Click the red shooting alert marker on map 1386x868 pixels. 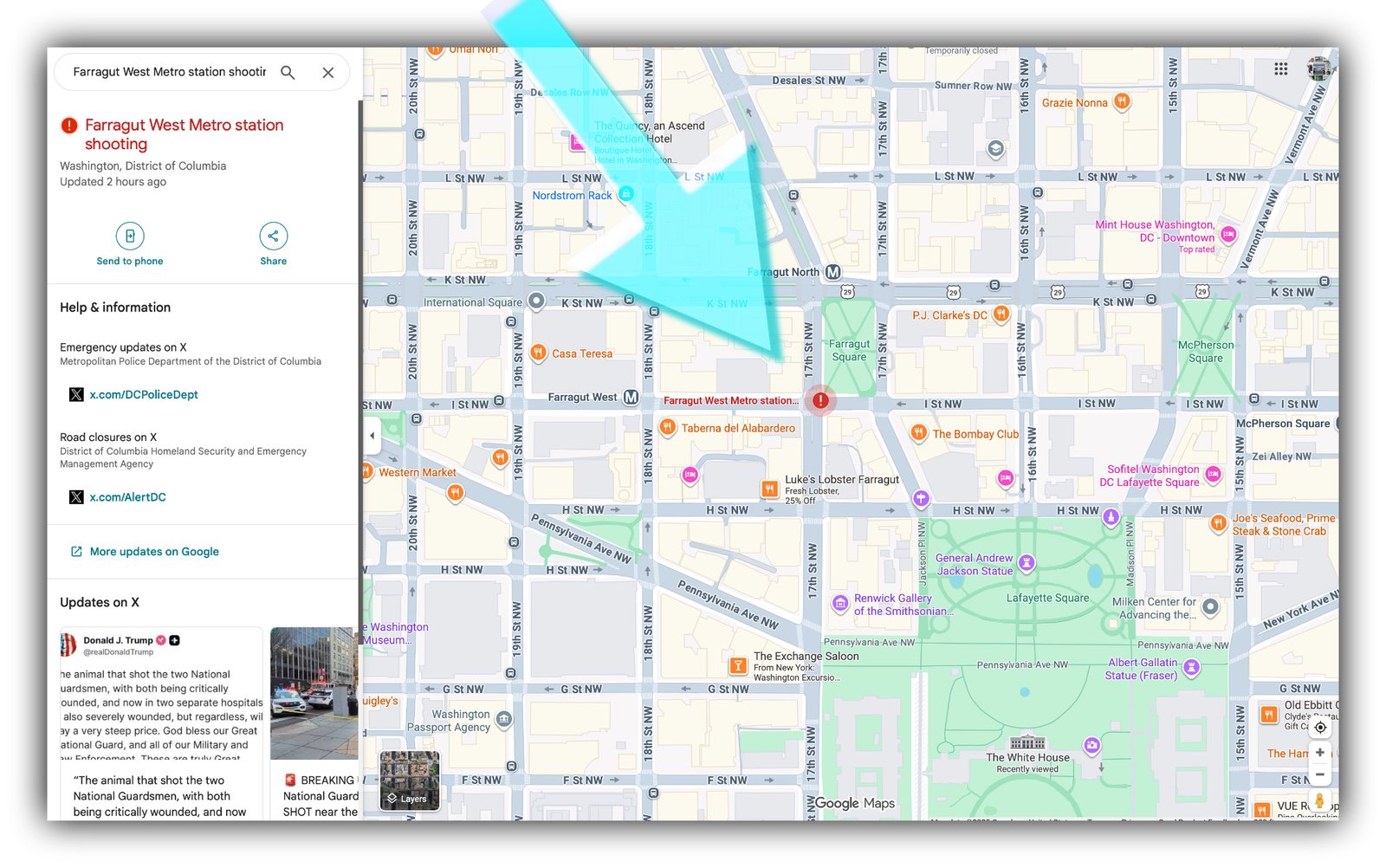coord(819,400)
